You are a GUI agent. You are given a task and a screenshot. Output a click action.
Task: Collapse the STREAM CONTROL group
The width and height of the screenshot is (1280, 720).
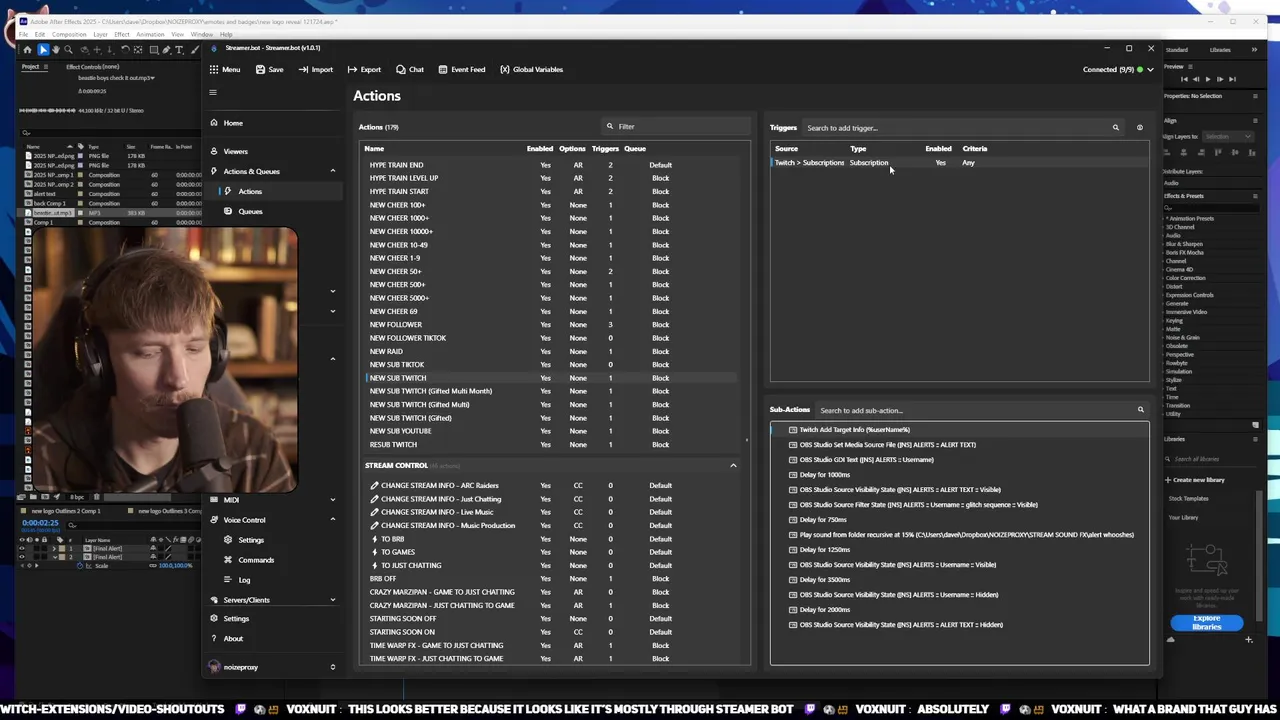[733, 465]
